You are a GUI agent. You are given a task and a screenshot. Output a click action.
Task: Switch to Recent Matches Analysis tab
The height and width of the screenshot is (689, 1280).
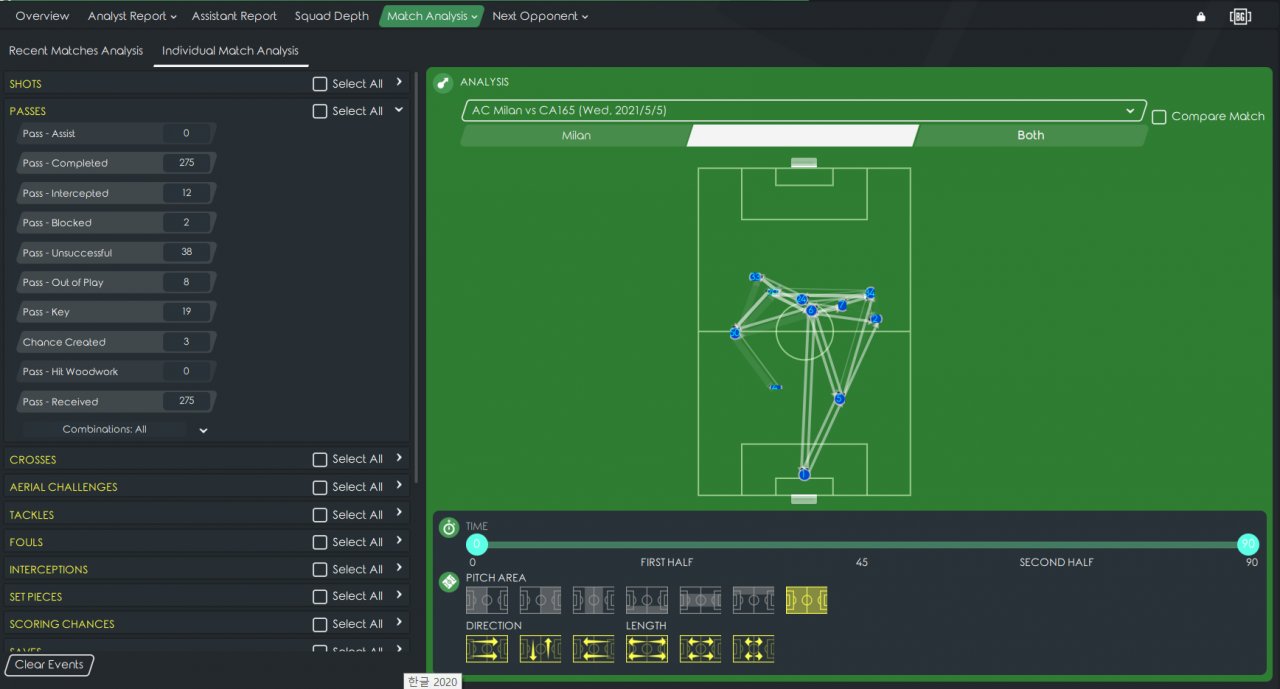pos(76,51)
